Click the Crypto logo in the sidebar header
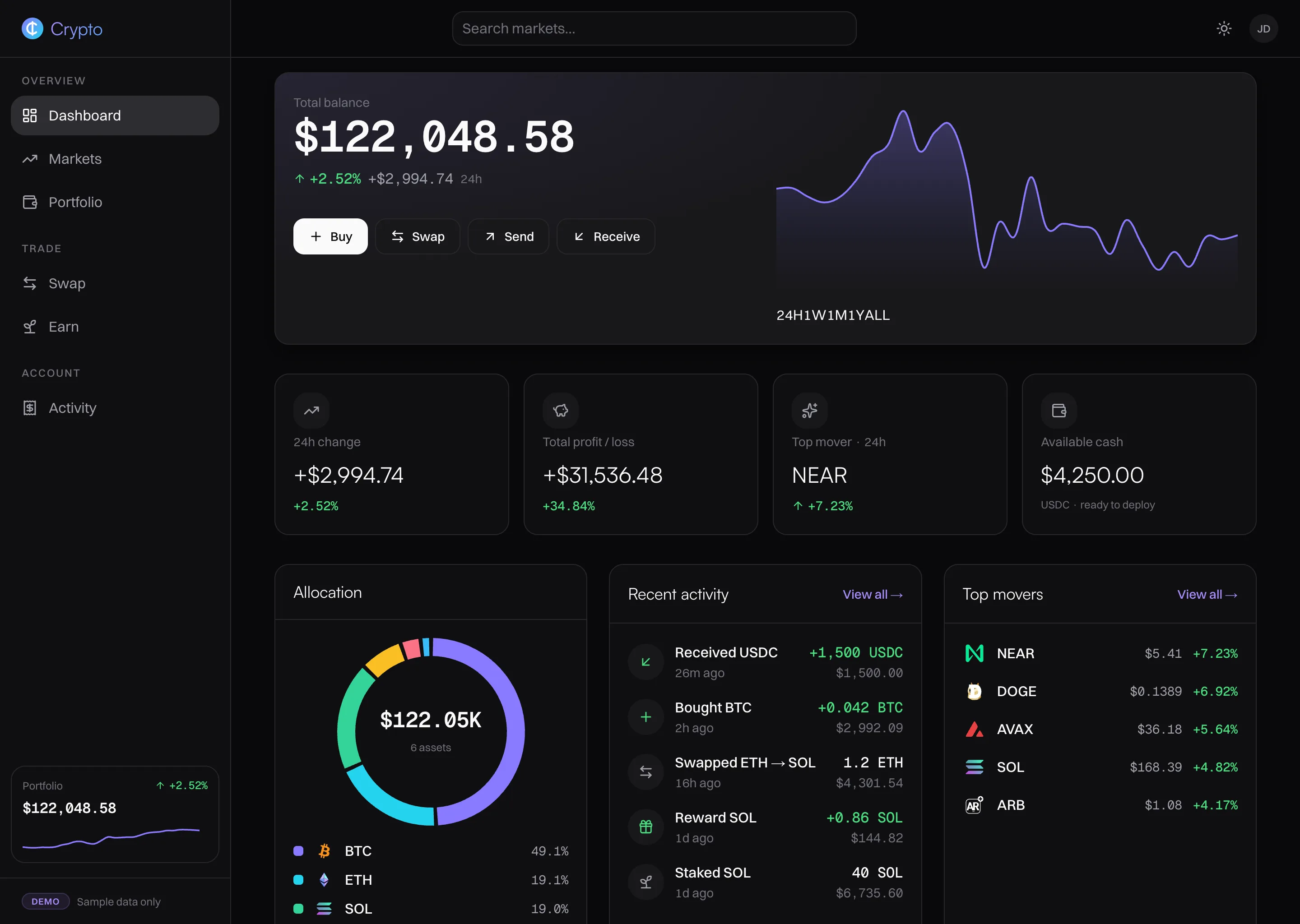This screenshot has width=1300, height=924. click(x=62, y=28)
